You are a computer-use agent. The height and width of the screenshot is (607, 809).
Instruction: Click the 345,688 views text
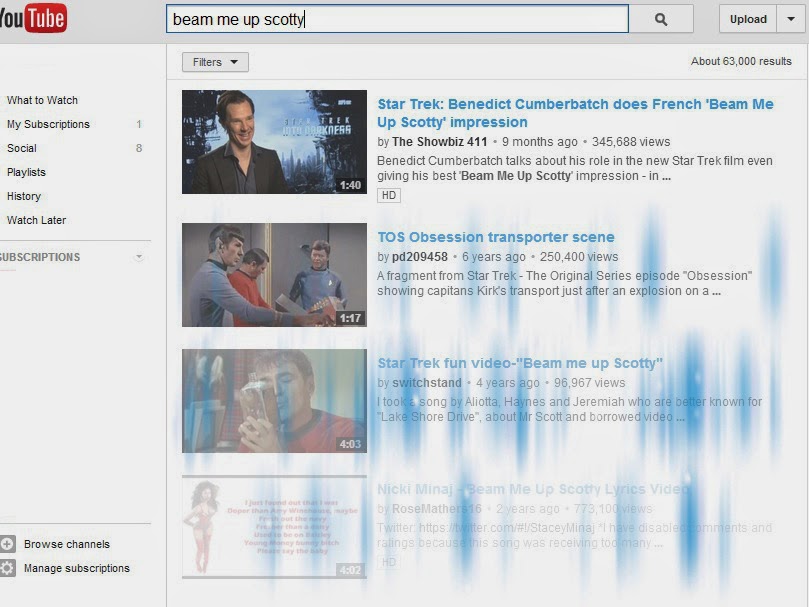point(631,141)
